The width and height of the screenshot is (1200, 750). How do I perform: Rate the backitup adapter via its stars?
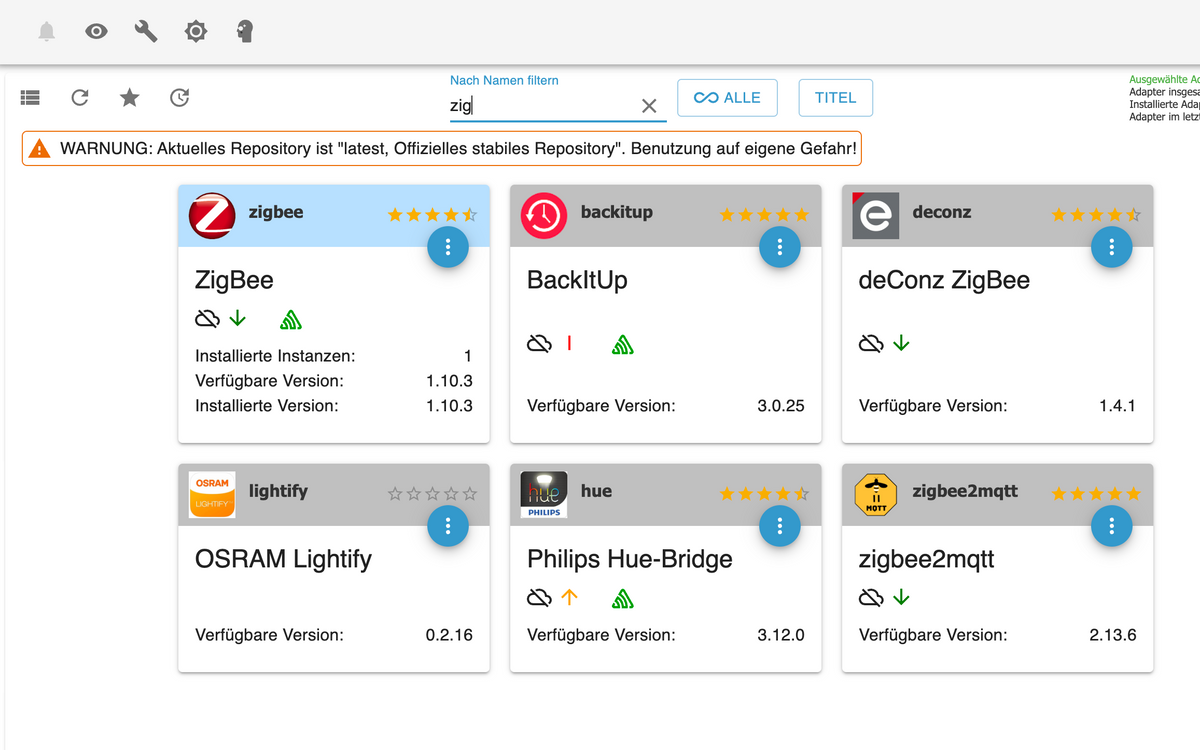click(765, 214)
